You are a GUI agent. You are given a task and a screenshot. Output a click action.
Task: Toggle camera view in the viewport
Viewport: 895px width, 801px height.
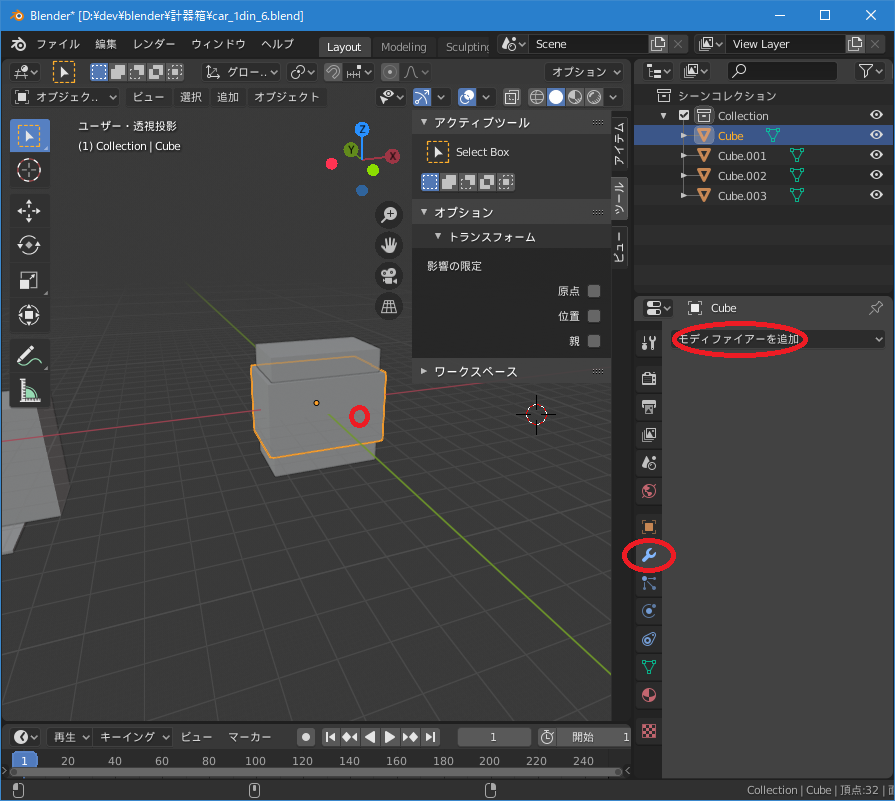389,276
